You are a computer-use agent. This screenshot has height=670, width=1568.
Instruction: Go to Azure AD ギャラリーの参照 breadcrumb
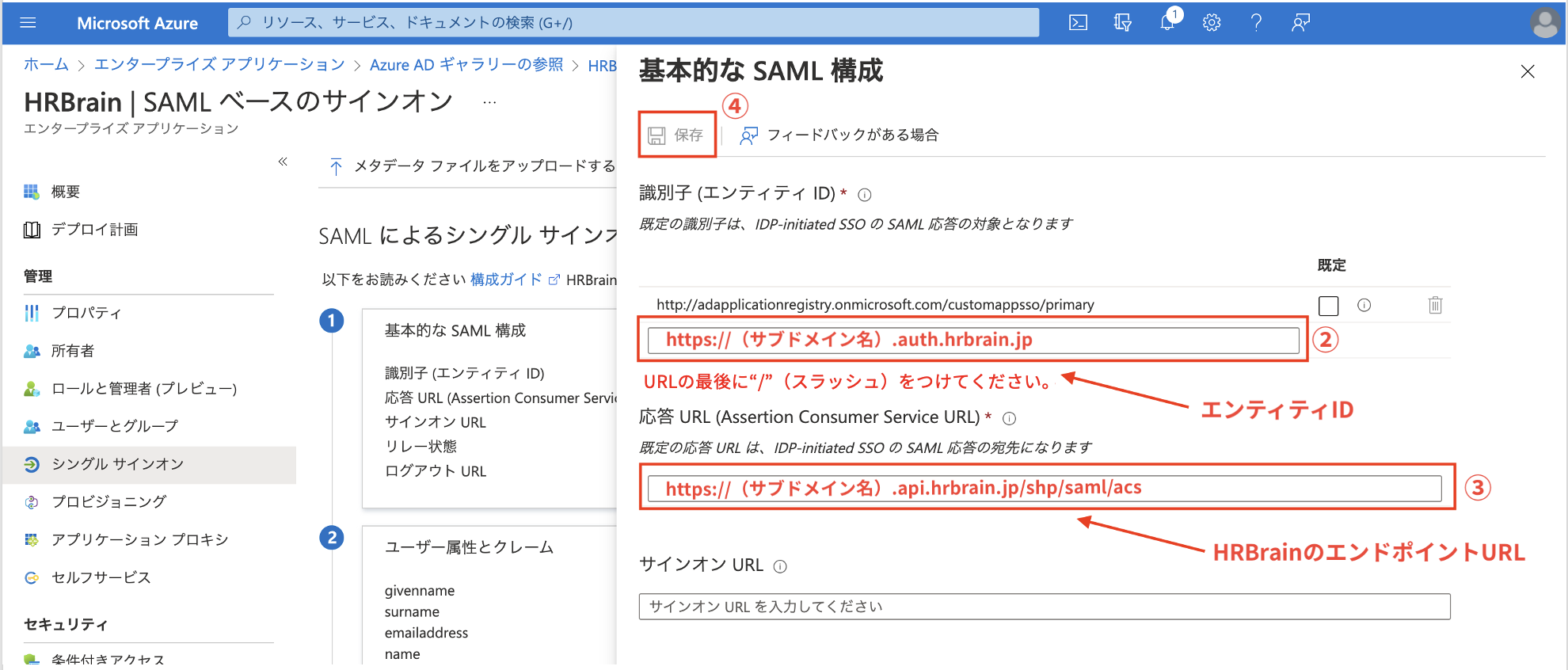click(466, 65)
